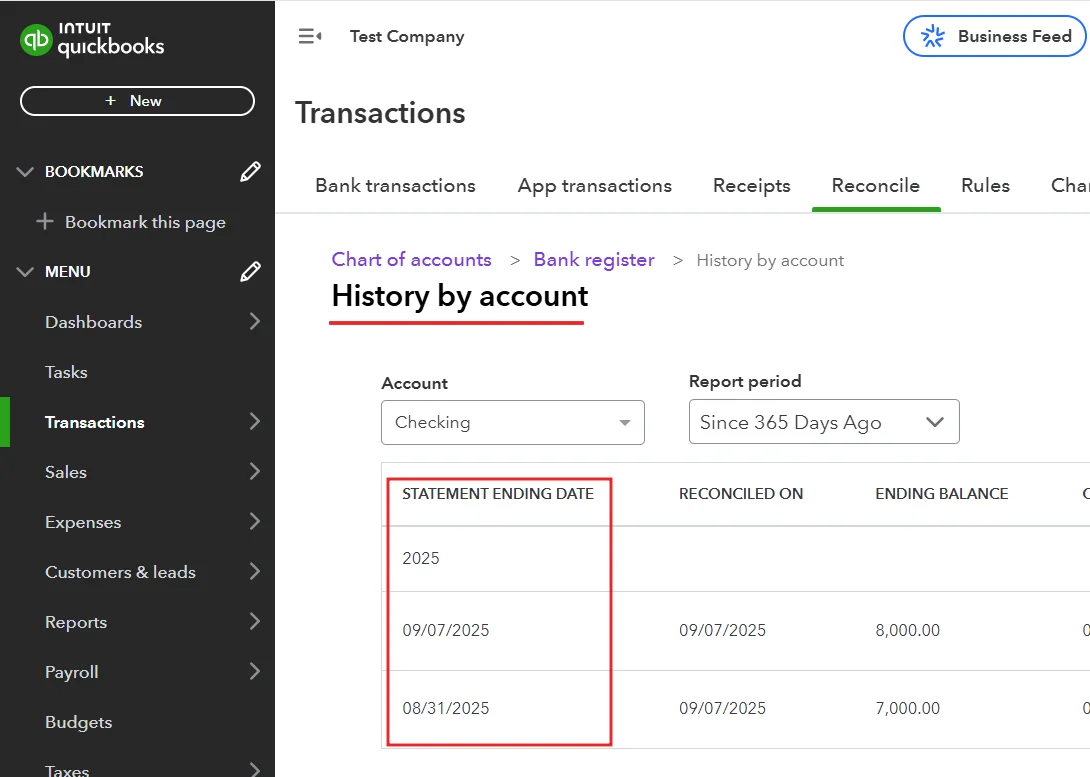The height and width of the screenshot is (777, 1090).
Task: Click the plus icon beside Bookmark this page
Action: [45, 222]
